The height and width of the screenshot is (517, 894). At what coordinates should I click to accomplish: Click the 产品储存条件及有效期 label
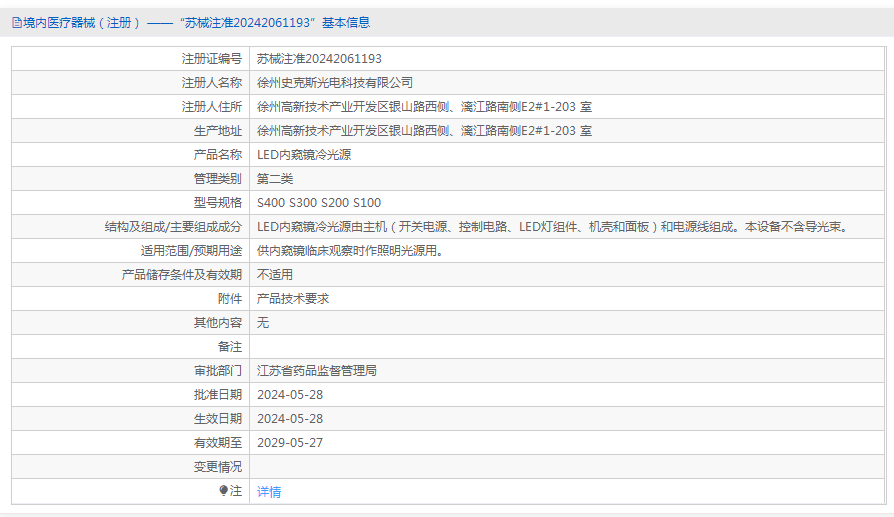coord(182,274)
